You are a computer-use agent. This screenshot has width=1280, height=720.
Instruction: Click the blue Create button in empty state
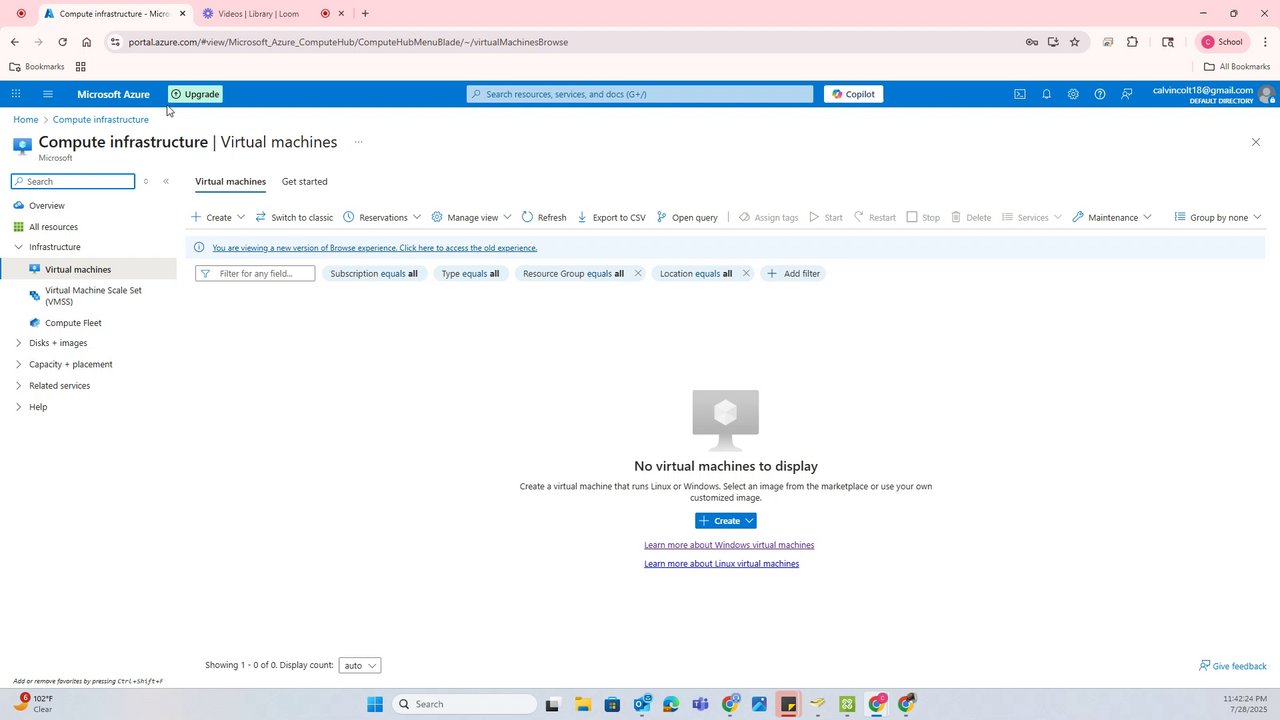(726, 521)
